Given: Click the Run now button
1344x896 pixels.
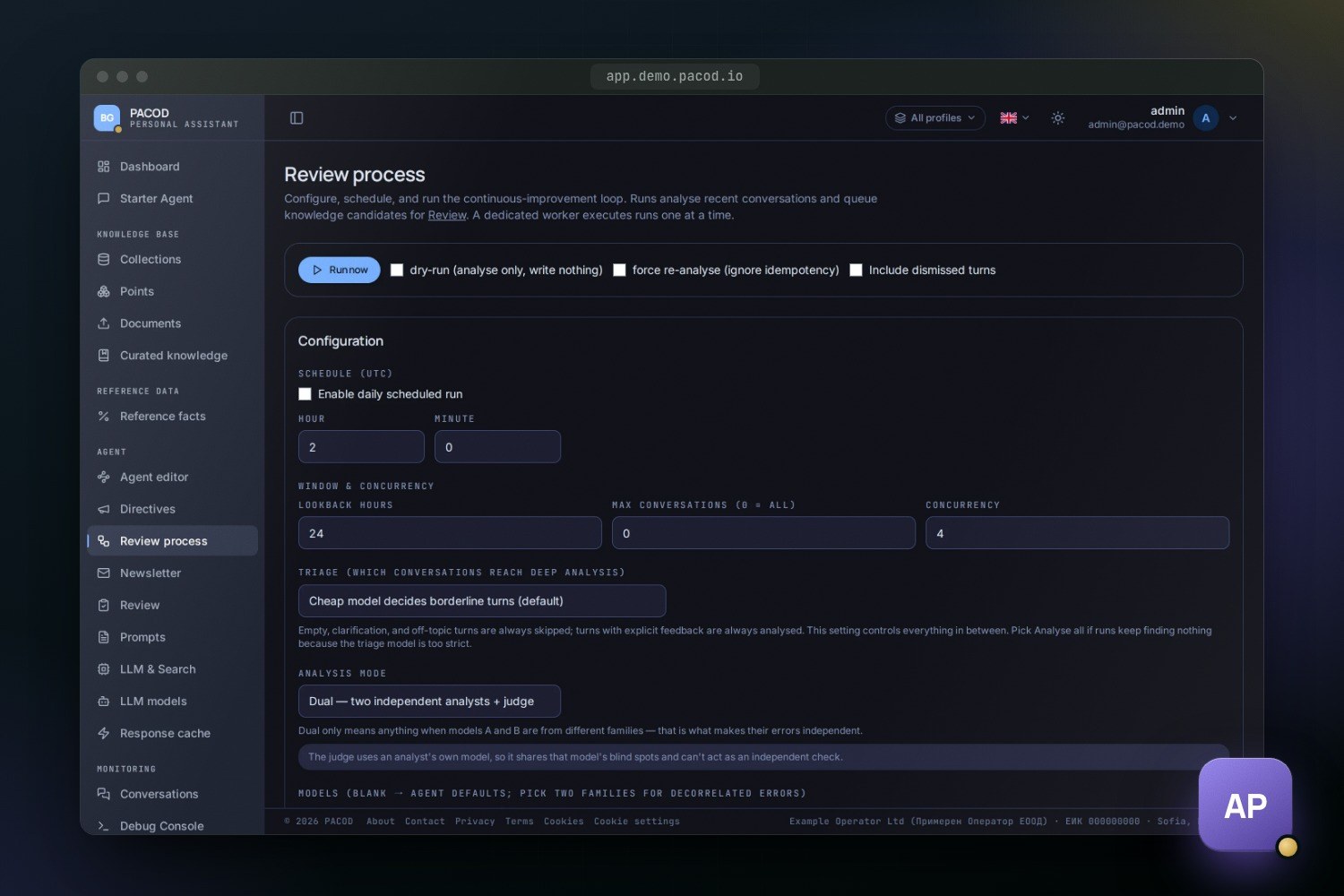Looking at the screenshot, I should [x=340, y=270].
